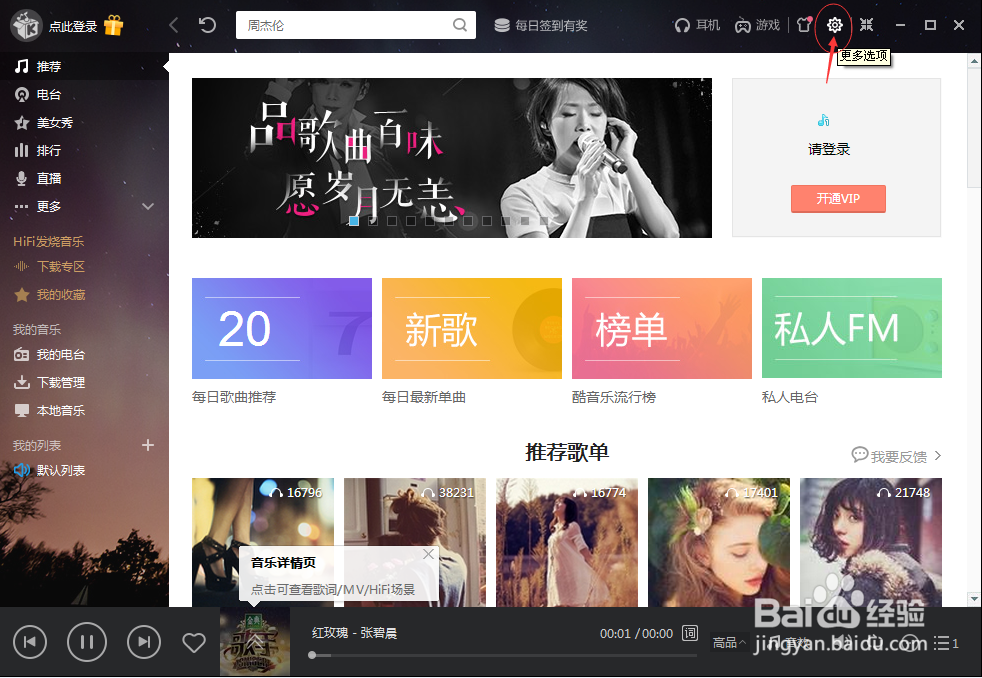This screenshot has width=982, height=678.
Task: Click the magnifier search icon
Action: [460, 25]
